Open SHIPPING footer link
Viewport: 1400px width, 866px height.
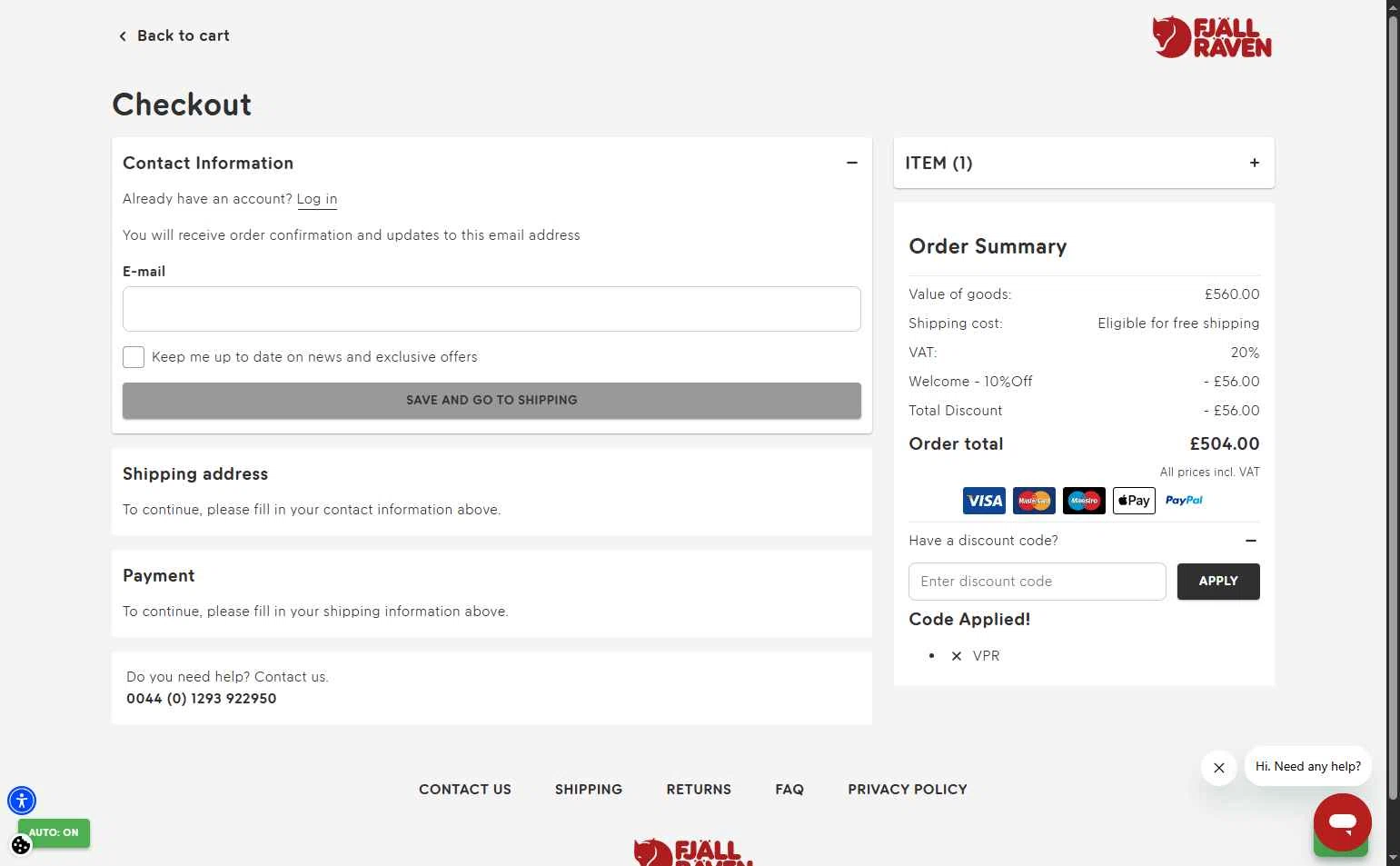click(x=589, y=790)
